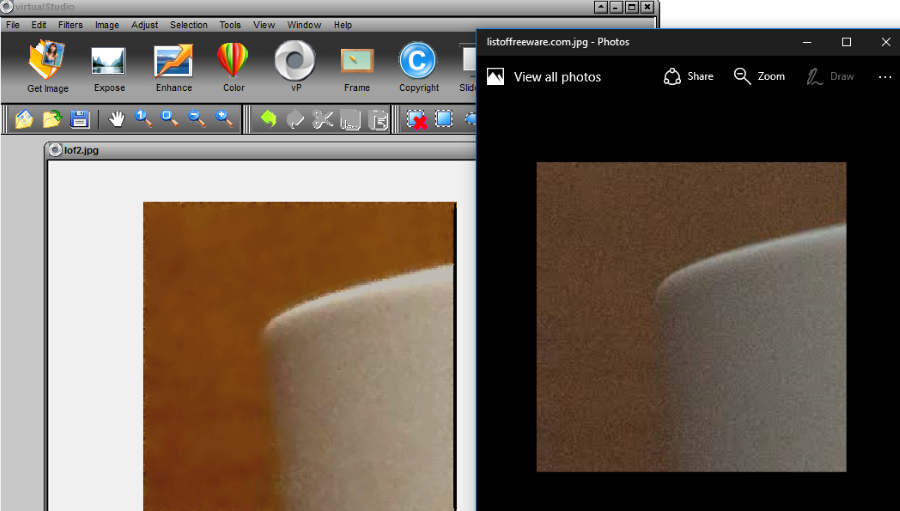This screenshot has width=900, height=511.
Task: Click the lof2.jpg document window icon
Action: click(x=55, y=150)
